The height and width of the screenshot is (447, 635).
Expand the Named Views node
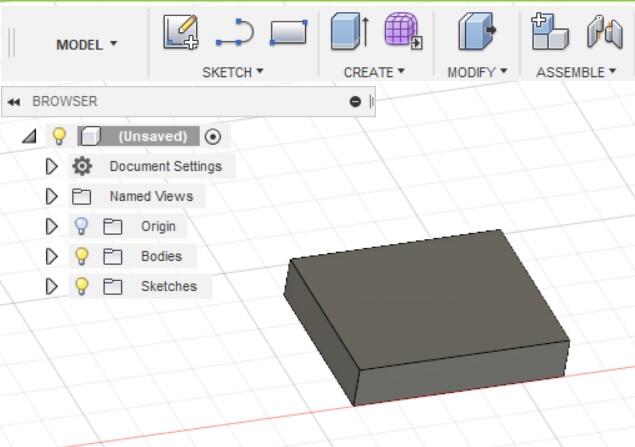[x=51, y=196]
